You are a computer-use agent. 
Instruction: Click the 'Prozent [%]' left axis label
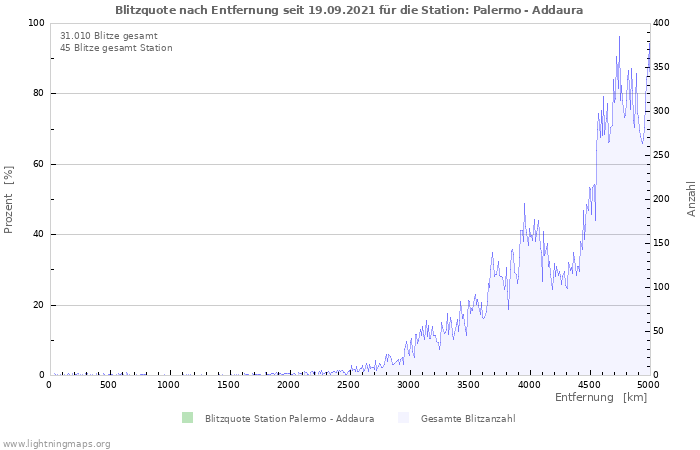(9, 199)
